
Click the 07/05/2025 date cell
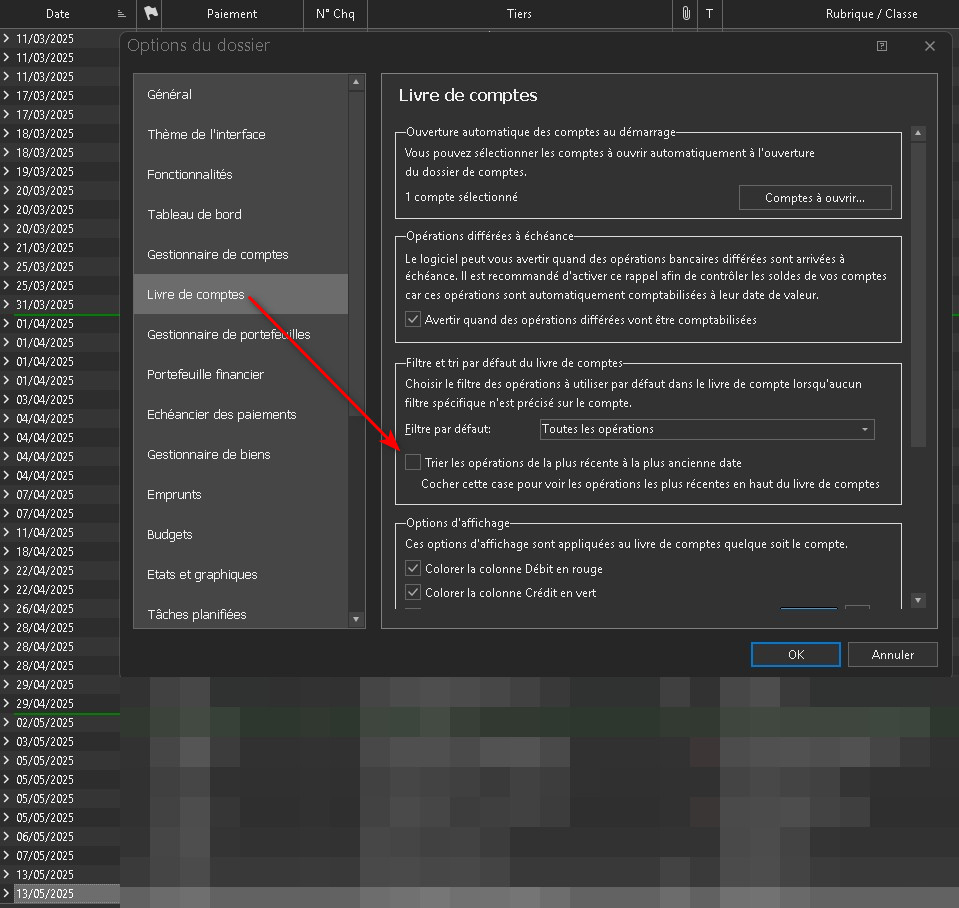[45, 855]
